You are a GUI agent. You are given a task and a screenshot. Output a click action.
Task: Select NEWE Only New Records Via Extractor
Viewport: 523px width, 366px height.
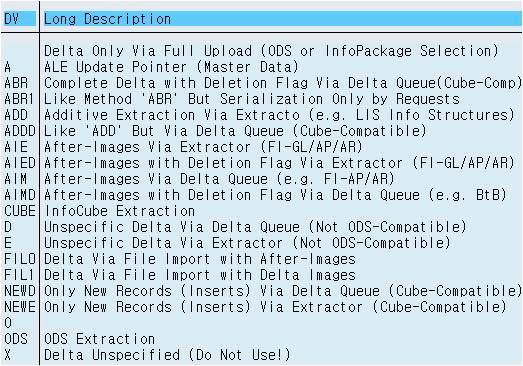point(262,307)
